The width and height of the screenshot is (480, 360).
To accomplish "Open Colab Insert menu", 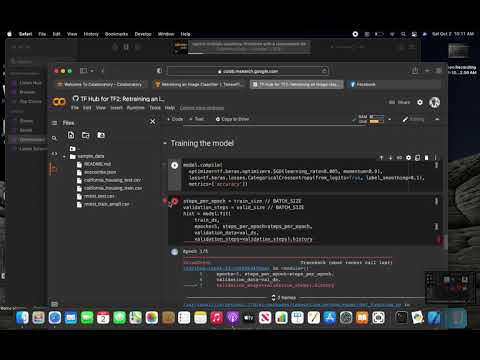I will click(x=116, y=108).
